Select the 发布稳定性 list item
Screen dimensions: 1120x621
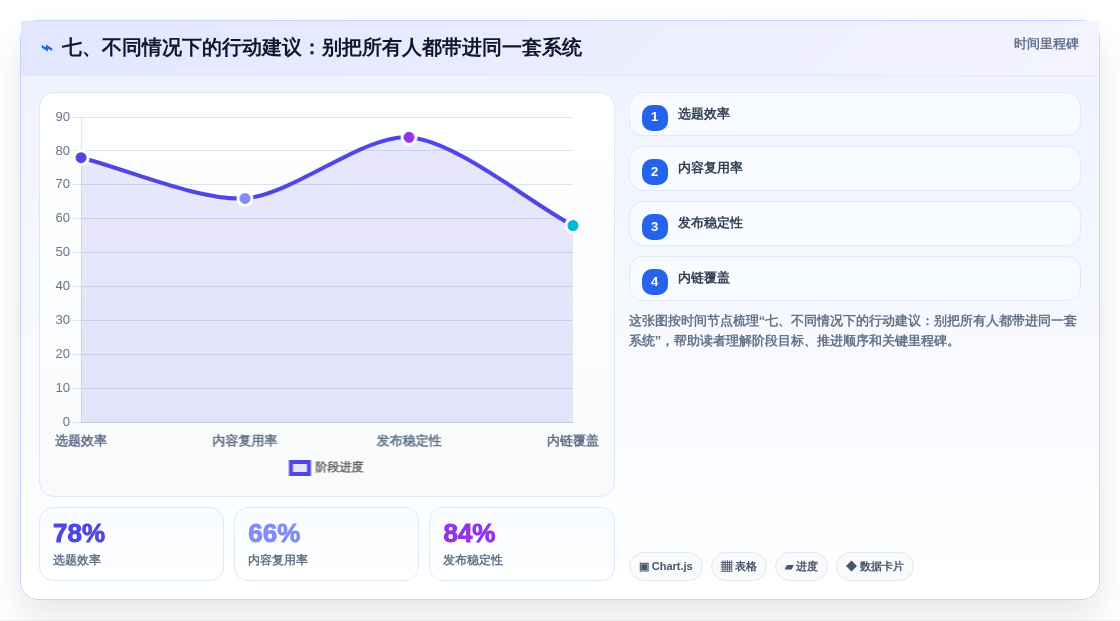(x=854, y=224)
